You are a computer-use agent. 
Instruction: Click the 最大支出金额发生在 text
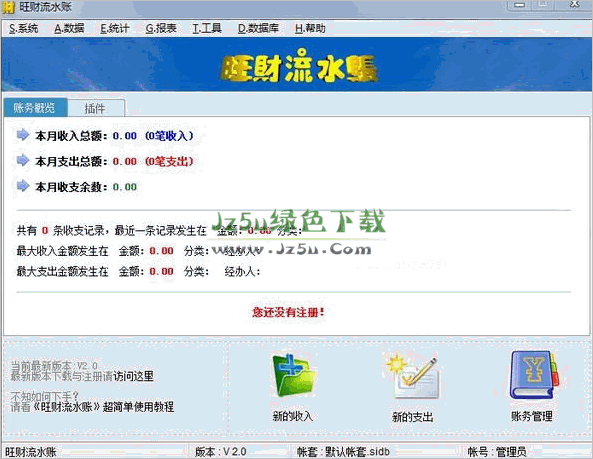[62, 271]
